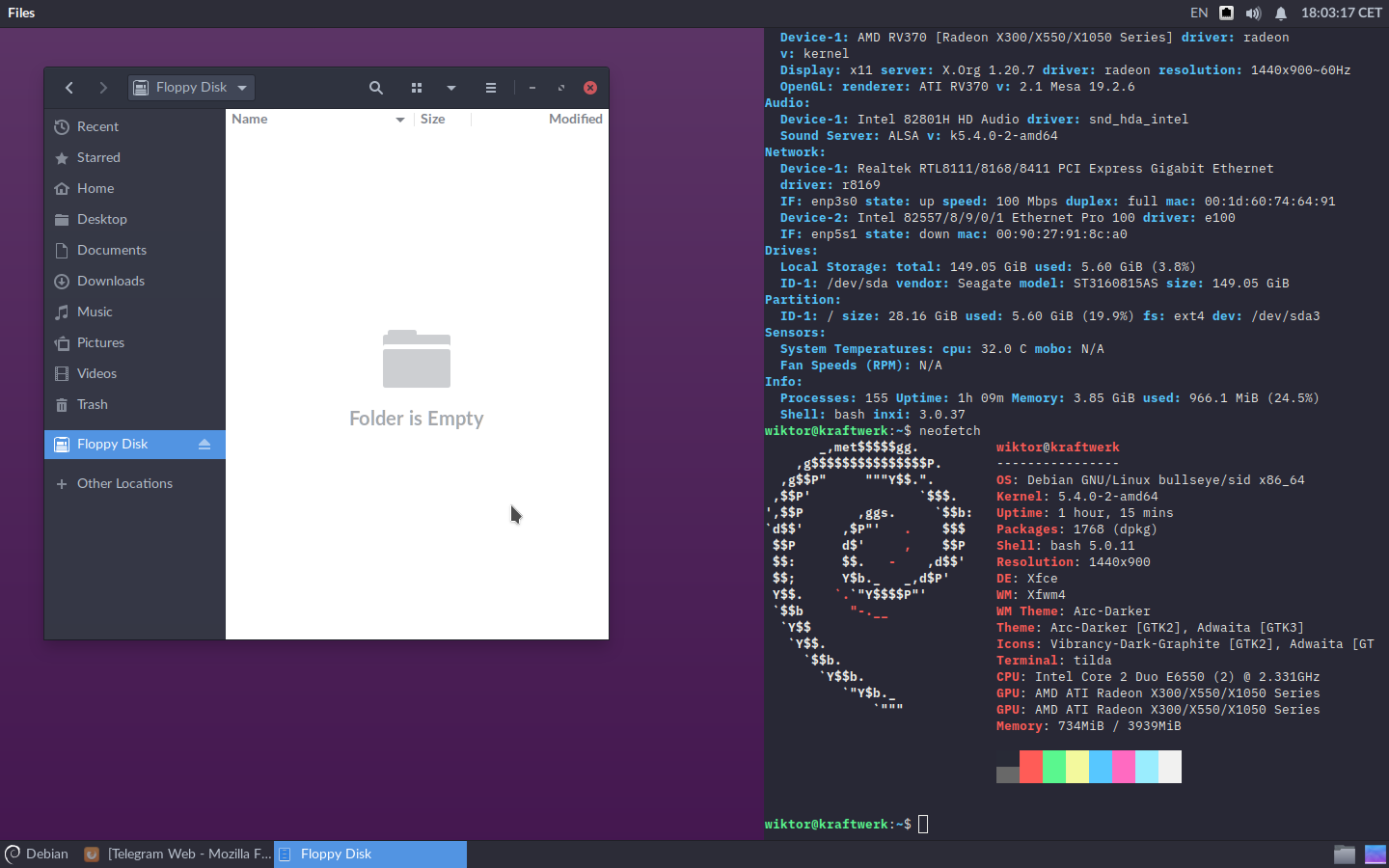Open Recent in the sidebar

(134, 126)
